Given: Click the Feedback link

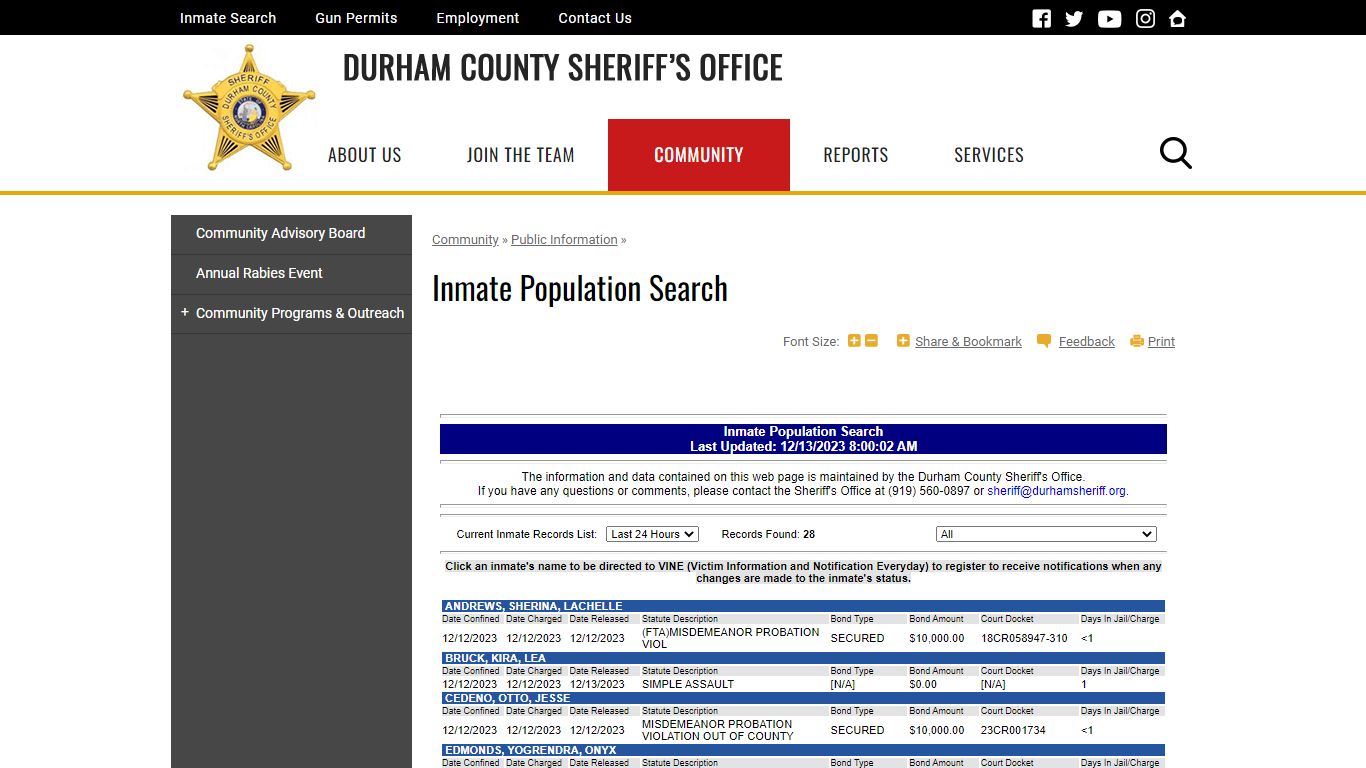Looking at the screenshot, I should 1086,341.
